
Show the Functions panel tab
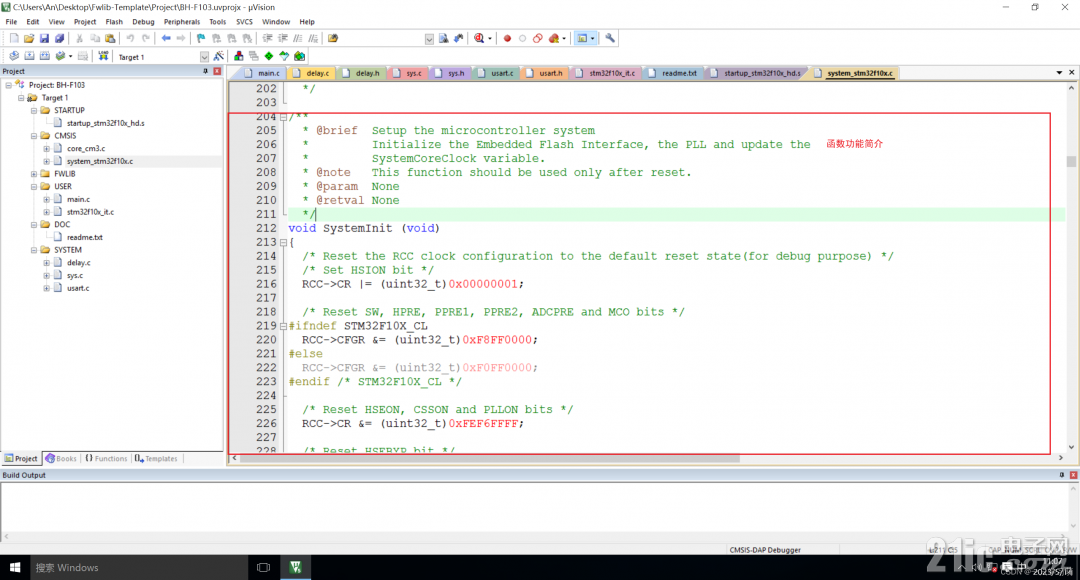[106, 459]
